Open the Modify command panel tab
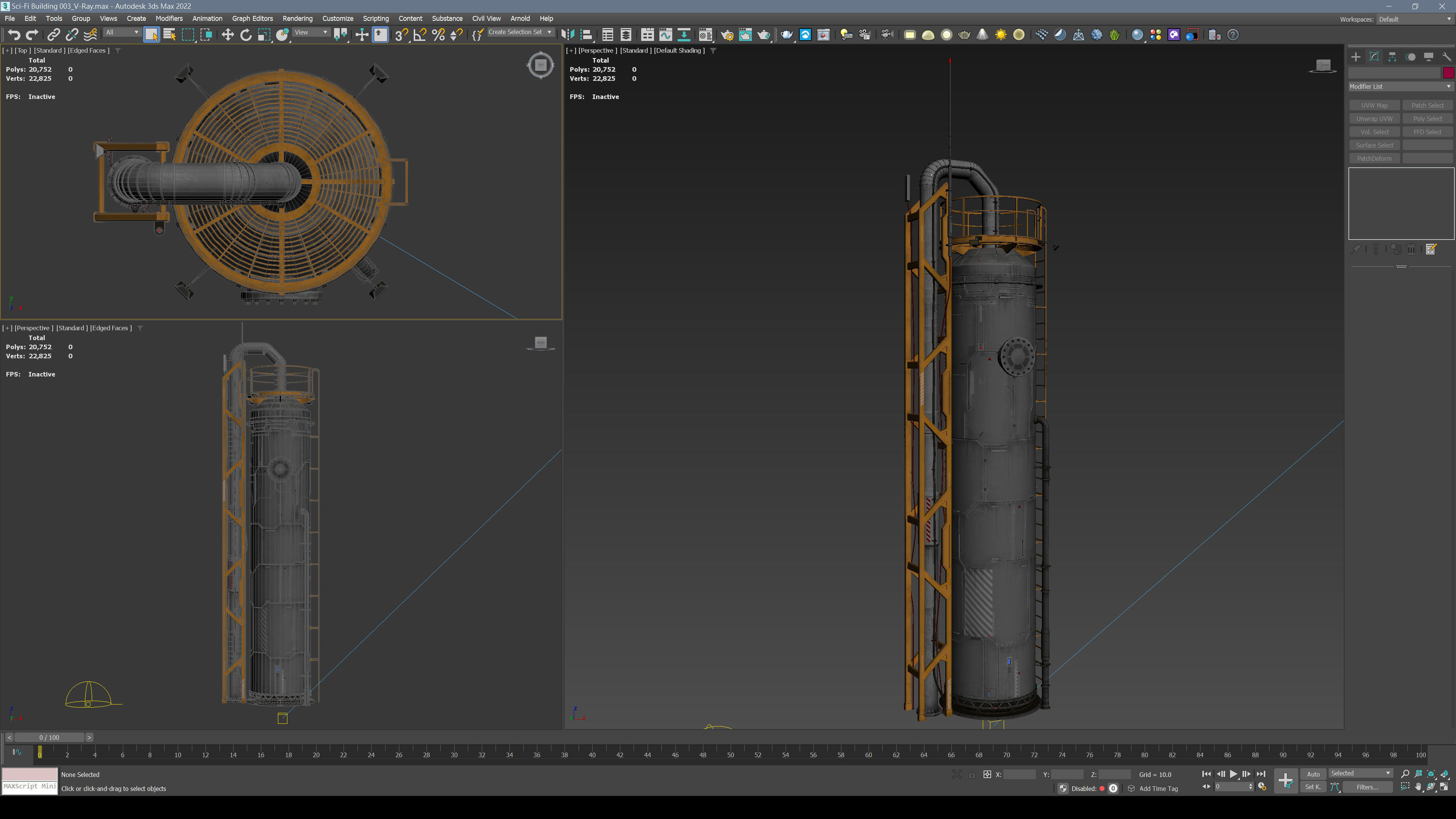Screen dimensions: 1456x819 click(1374, 56)
